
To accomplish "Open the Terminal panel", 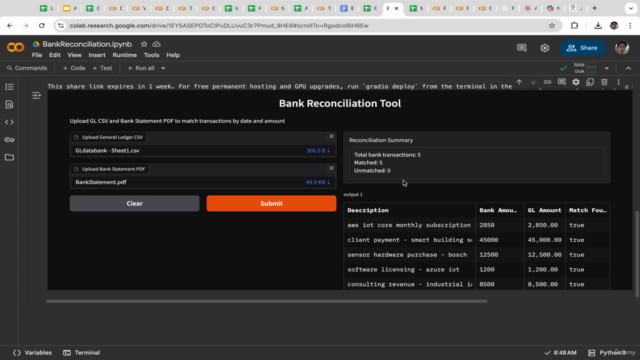I will point(82,353).
